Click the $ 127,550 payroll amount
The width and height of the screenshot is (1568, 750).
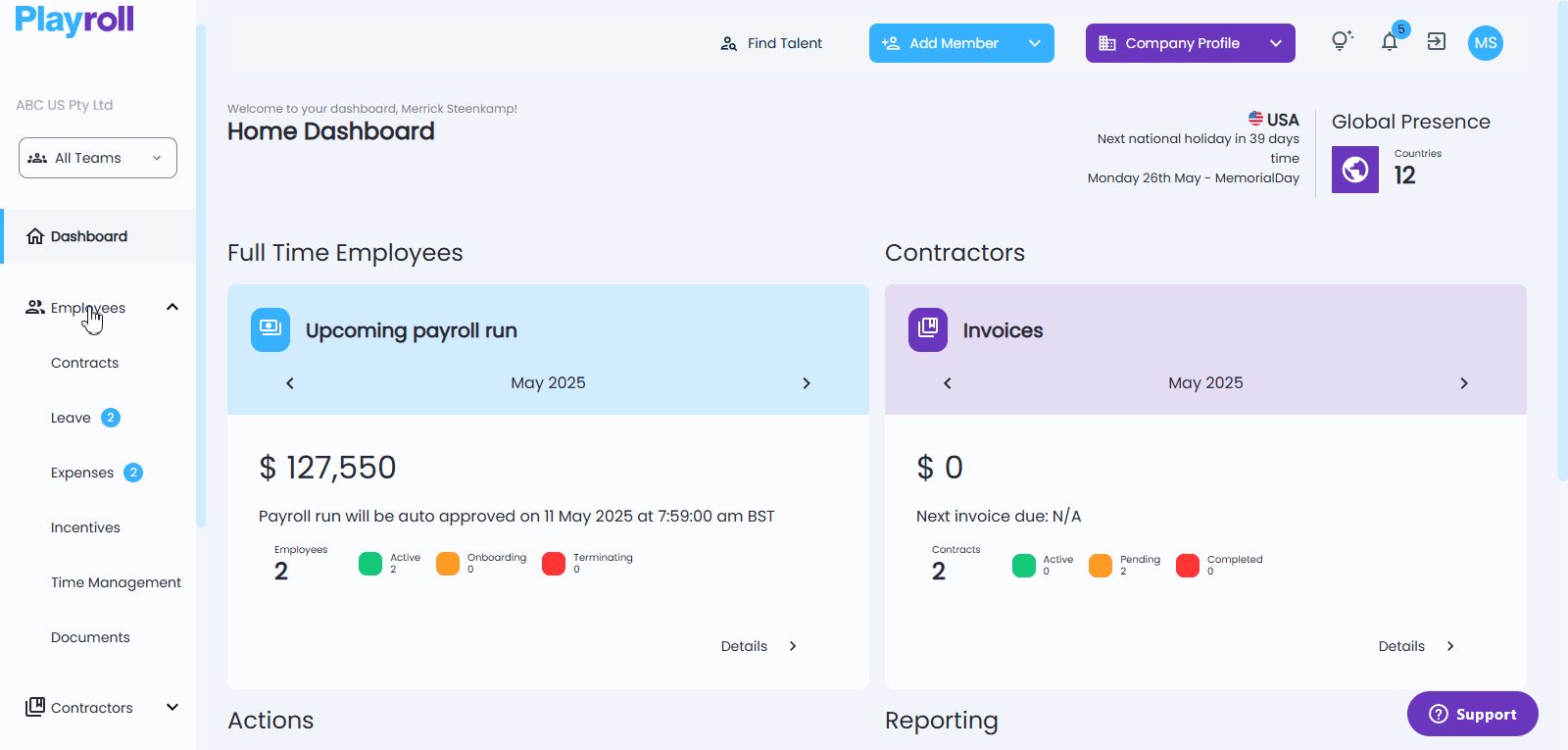click(x=327, y=468)
